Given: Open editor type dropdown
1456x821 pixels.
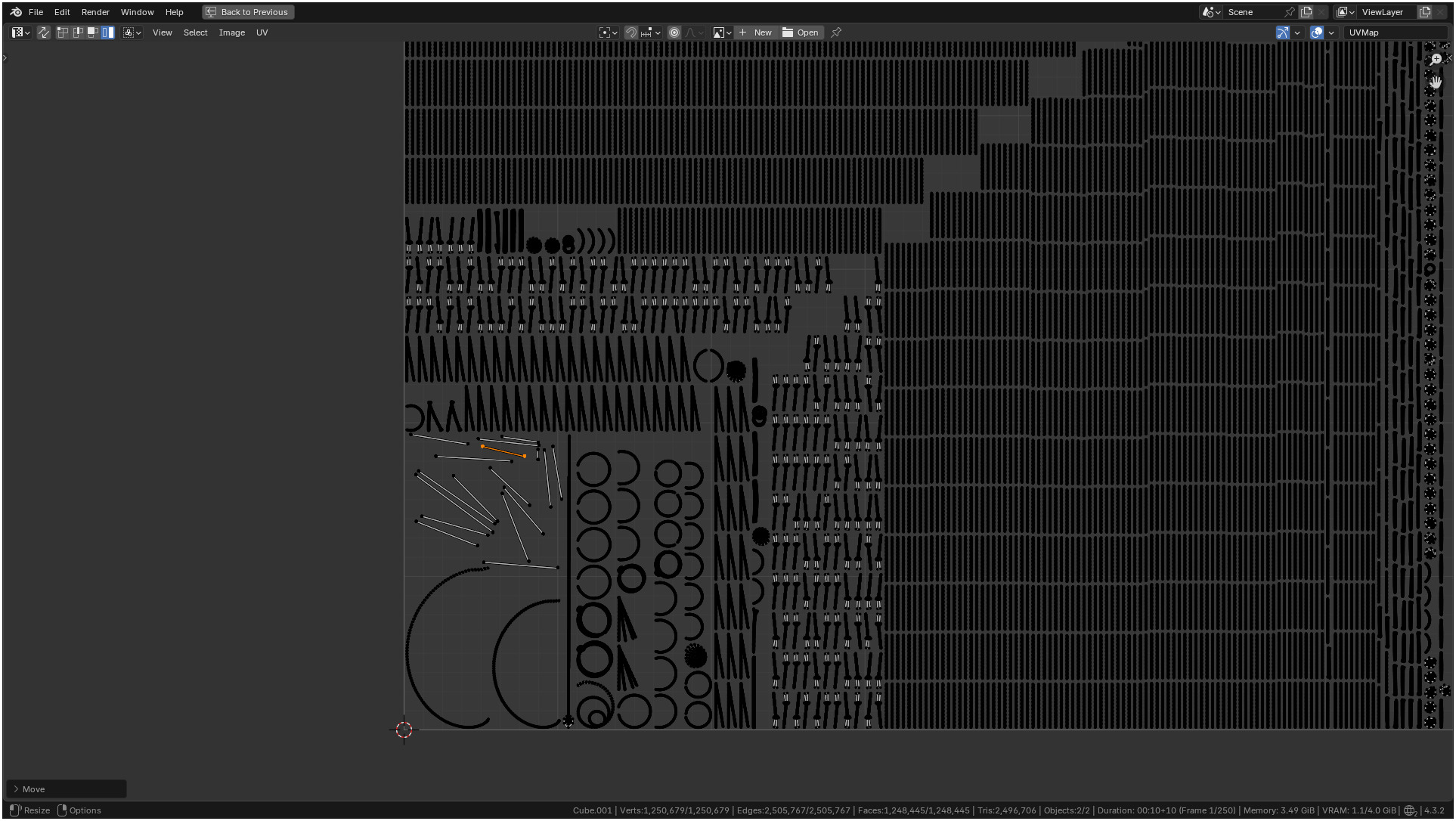Looking at the screenshot, I should (20, 33).
